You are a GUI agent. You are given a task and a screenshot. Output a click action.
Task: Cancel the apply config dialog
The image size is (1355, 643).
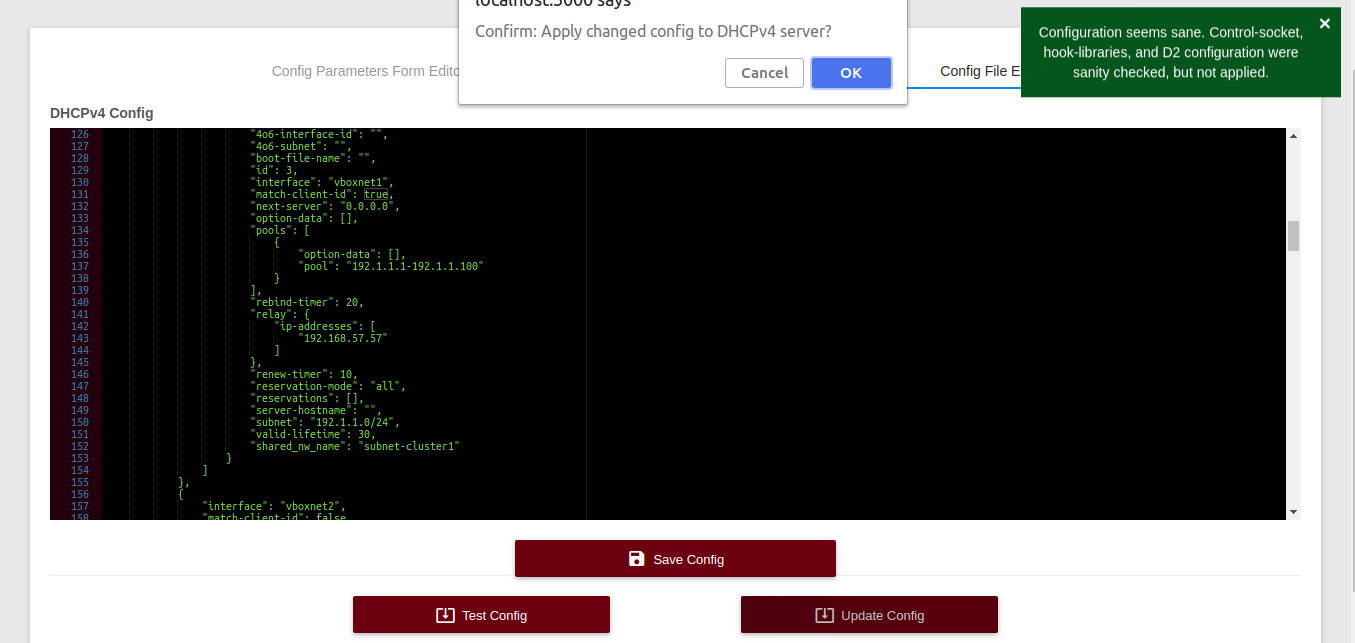coord(765,72)
